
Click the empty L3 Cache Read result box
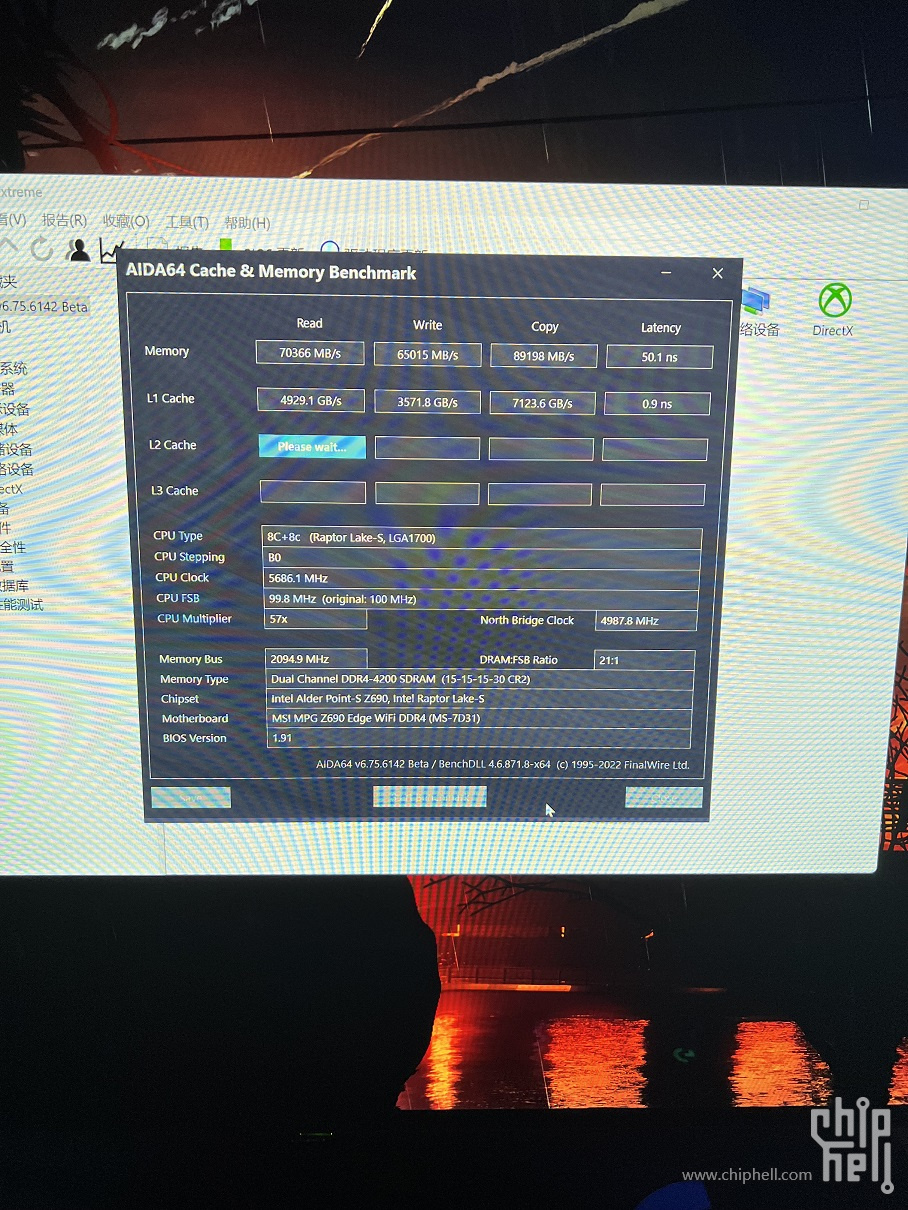tap(313, 492)
